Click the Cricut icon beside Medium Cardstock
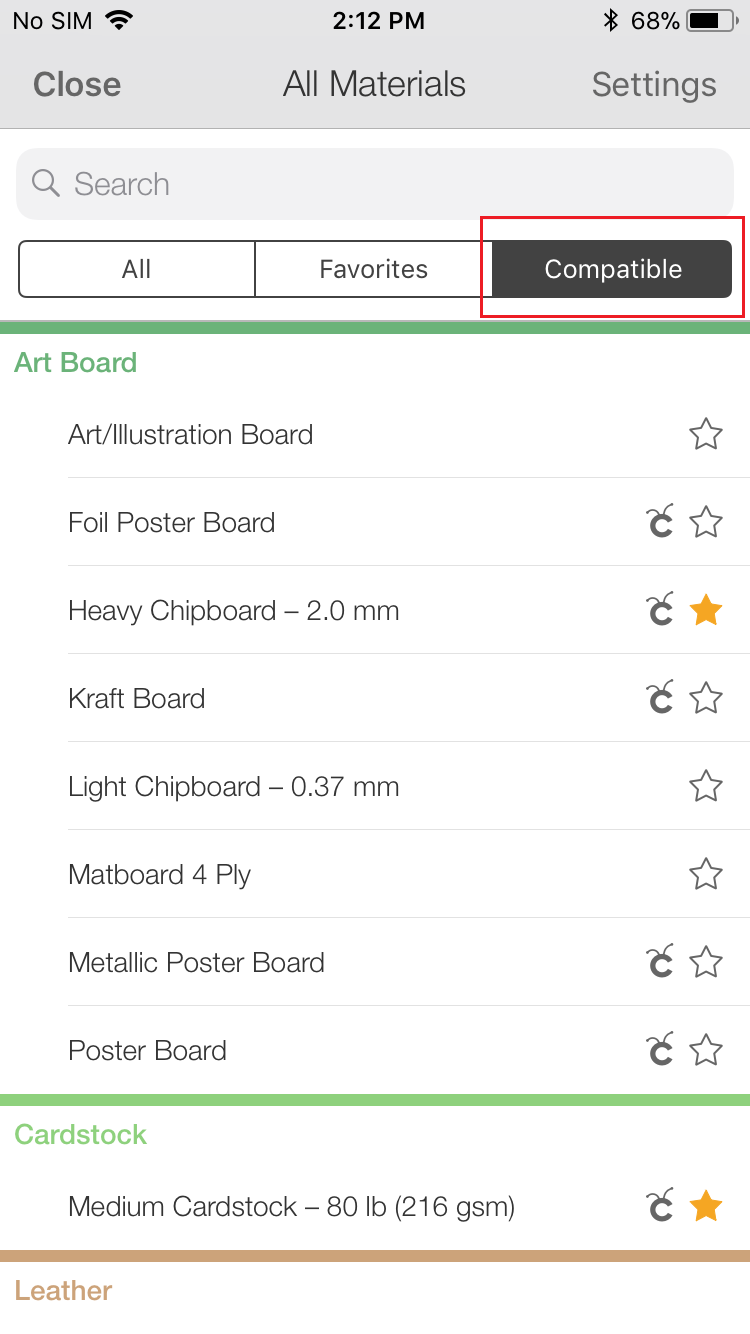 point(660,1206)
